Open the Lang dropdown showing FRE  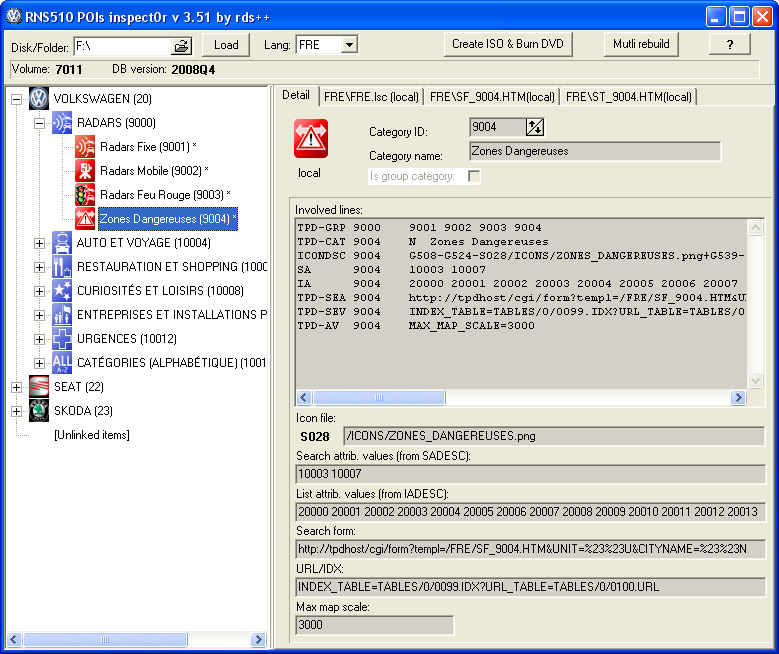coord(349,45)
